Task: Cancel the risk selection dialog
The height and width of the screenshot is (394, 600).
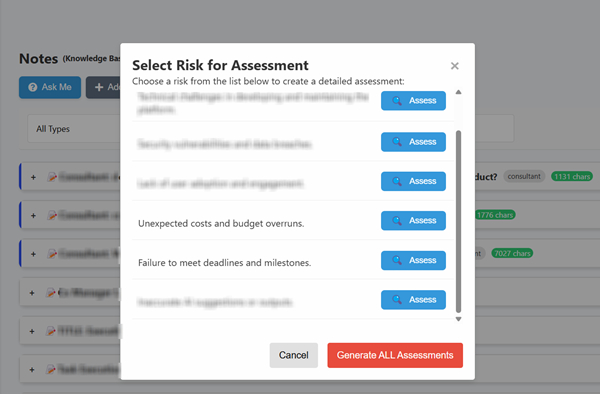Action: tap(293, 355)
